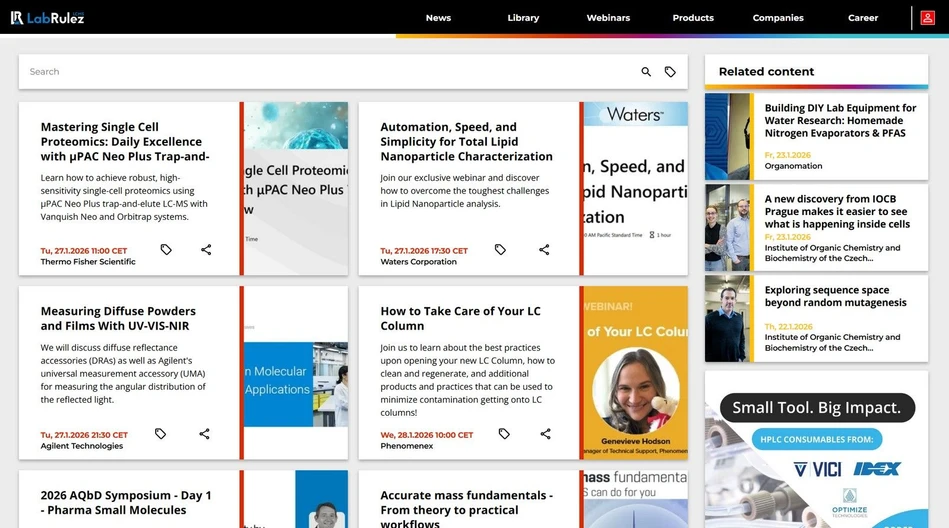Open the Webinars menu
This screenshot has width=949, height=528.
[608, 18]
